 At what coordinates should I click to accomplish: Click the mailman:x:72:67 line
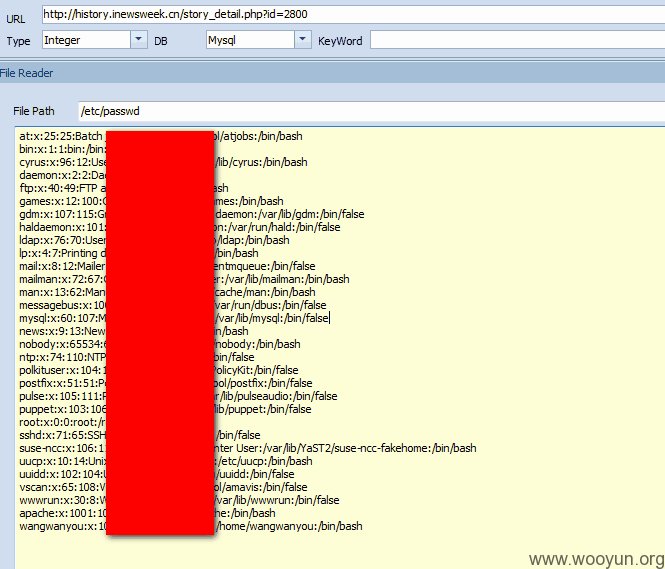click(x=184, y=279)
